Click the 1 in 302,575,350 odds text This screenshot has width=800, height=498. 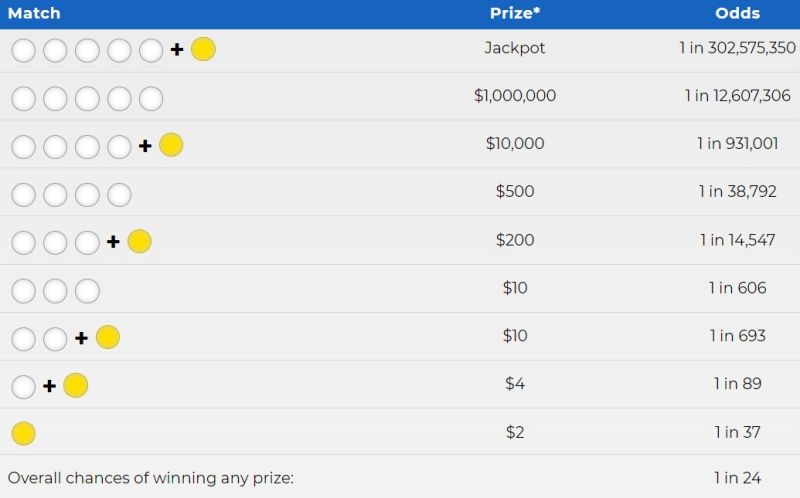click(737, 47)
